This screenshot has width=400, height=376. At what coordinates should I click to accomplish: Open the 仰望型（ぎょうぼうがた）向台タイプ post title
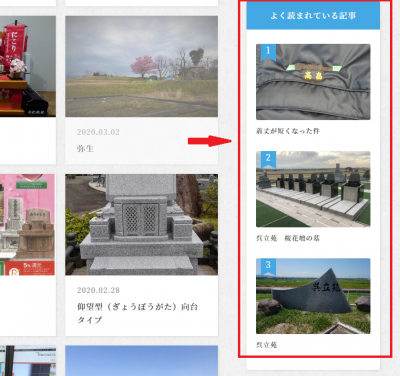pos(137,313)
